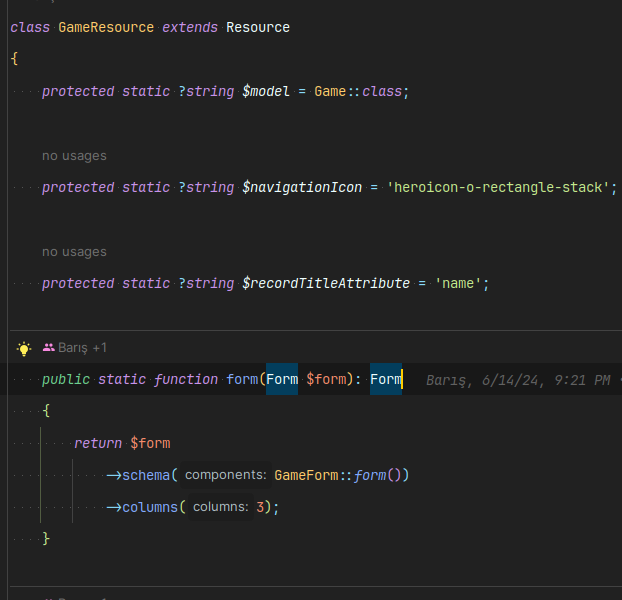
Task: Click the schema method call
Action: [146, 475]
